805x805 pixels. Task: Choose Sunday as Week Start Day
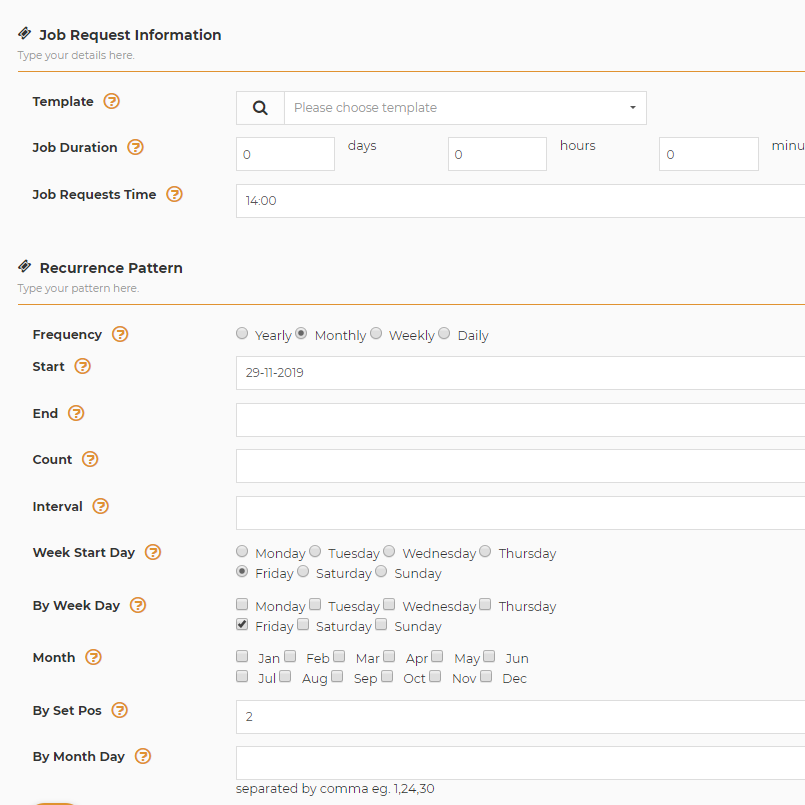click(381, 571)
